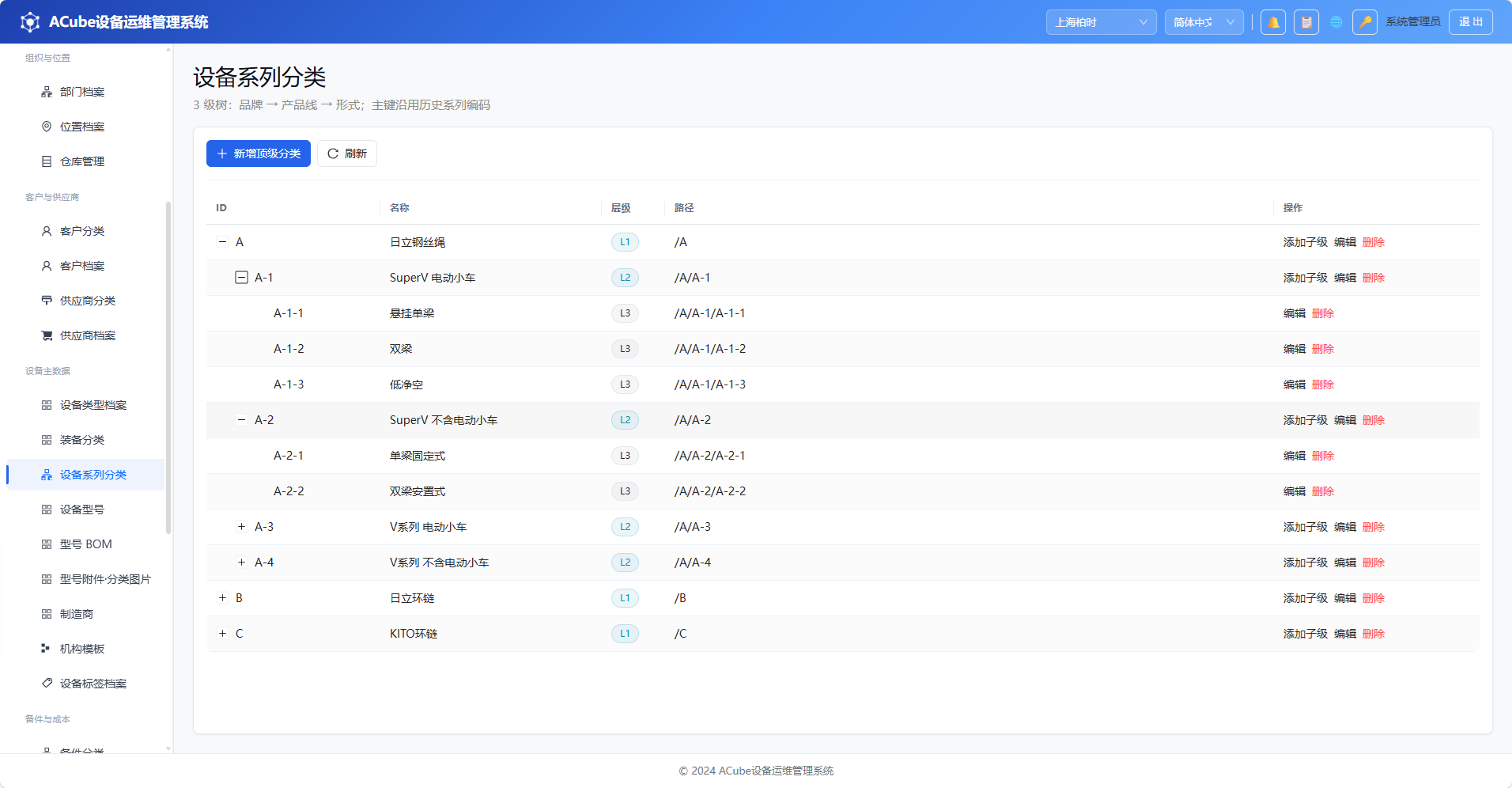Collapse the A-1 SuperV 电动小车 row
Image resolution: width=1512 pixels, height=788 pixels.
coord(241,278)
